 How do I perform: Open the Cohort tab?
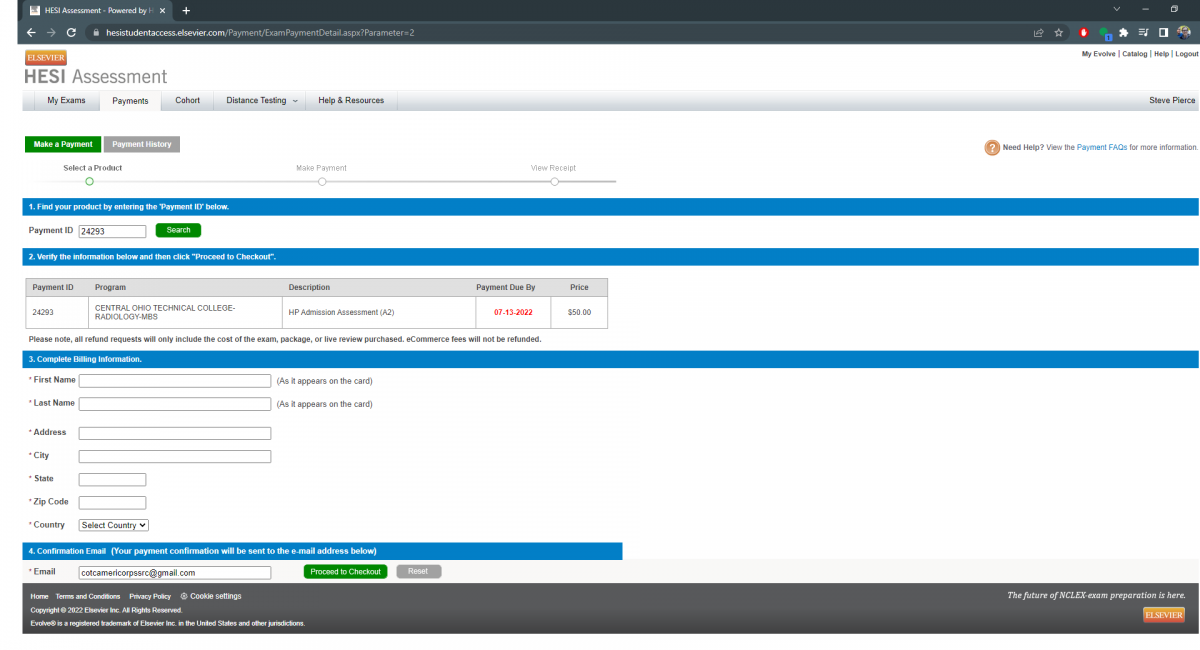[187, 100]
